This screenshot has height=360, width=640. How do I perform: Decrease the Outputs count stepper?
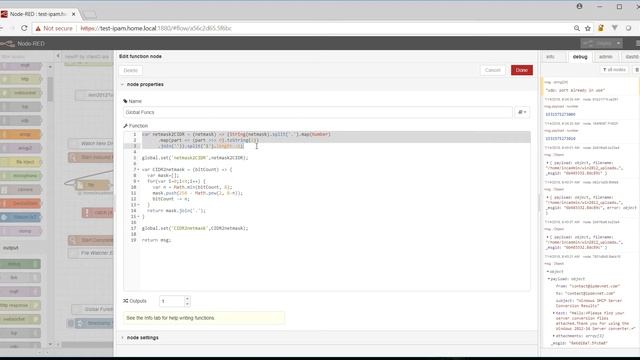point(187,304)
